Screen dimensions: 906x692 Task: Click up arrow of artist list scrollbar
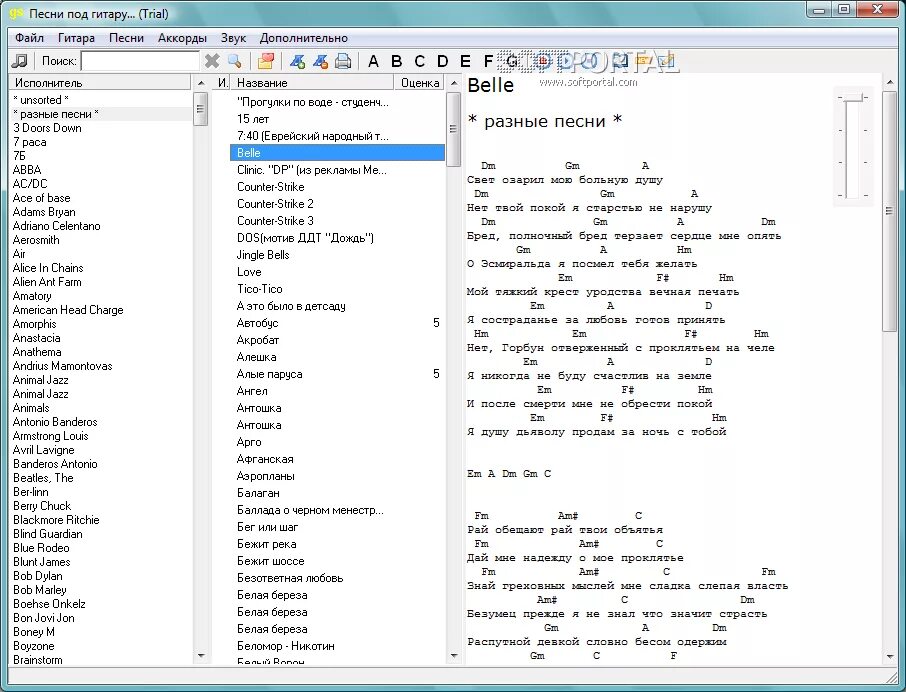(x=201, y=83)
